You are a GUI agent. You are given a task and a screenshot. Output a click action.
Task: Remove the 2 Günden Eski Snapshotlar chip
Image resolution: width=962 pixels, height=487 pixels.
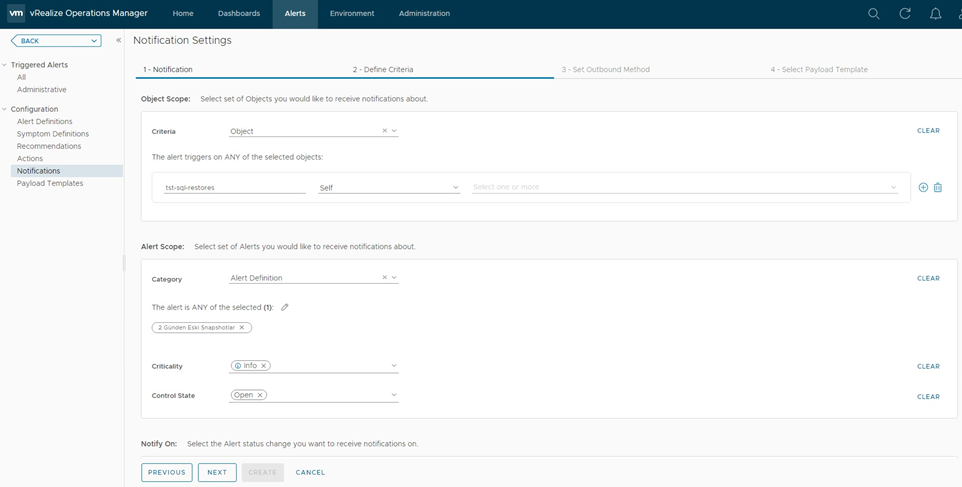242,328
